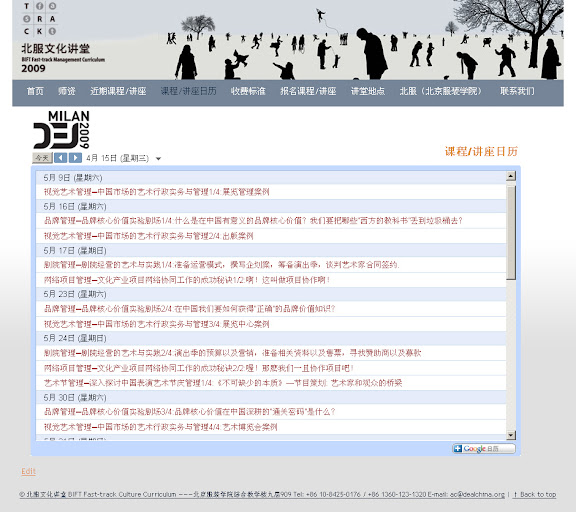The image size is (576, 512).
Task: Click the footer copyright contact link text
Action: pos(262,494)
